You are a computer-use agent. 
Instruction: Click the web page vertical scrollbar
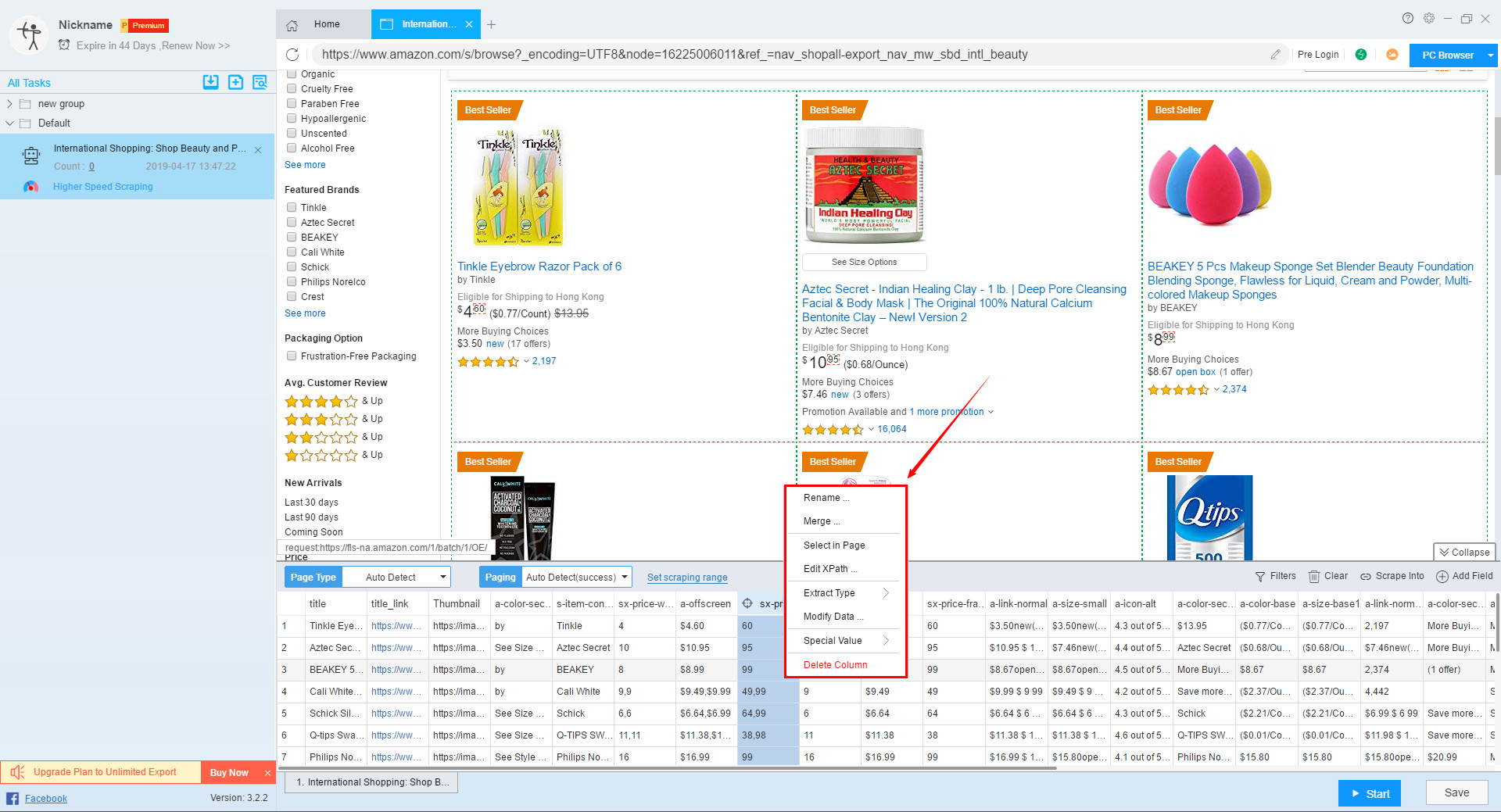pos(1497,146)
